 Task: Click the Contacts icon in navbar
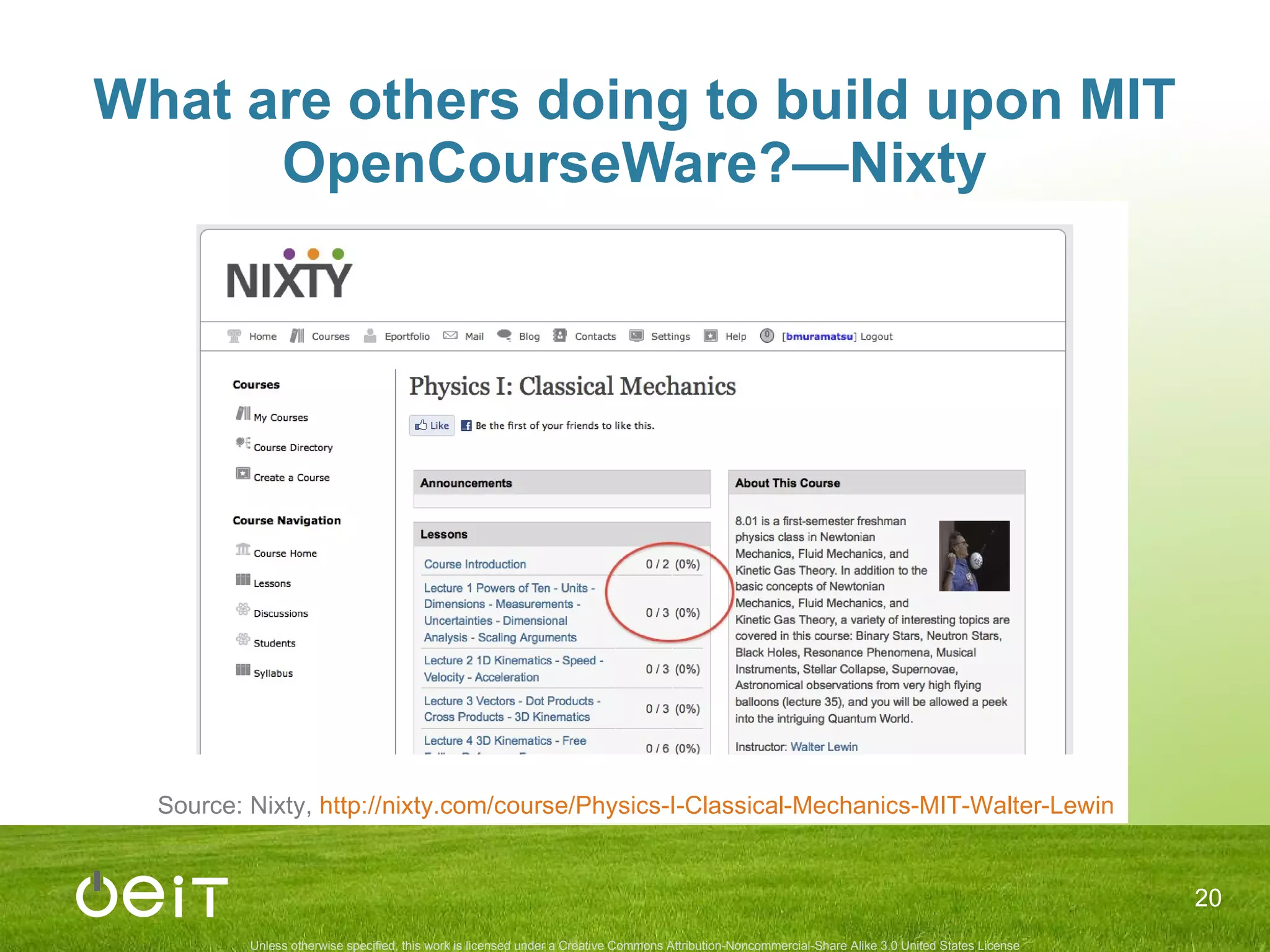click(x=560, y=336)
